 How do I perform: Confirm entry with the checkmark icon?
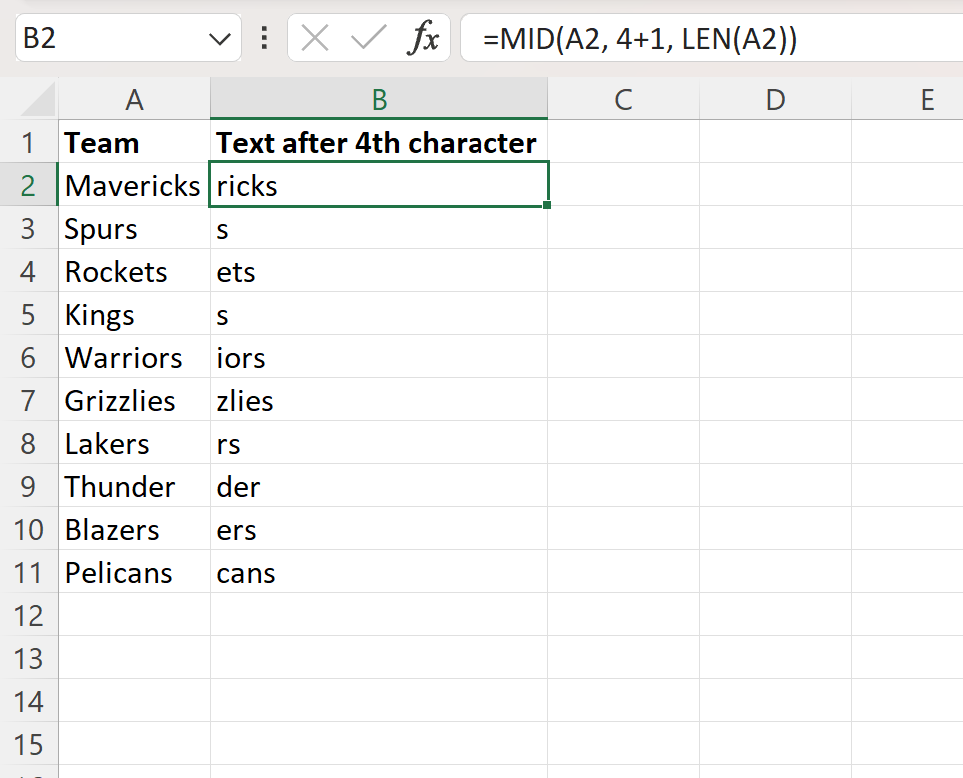click(368, 38)
